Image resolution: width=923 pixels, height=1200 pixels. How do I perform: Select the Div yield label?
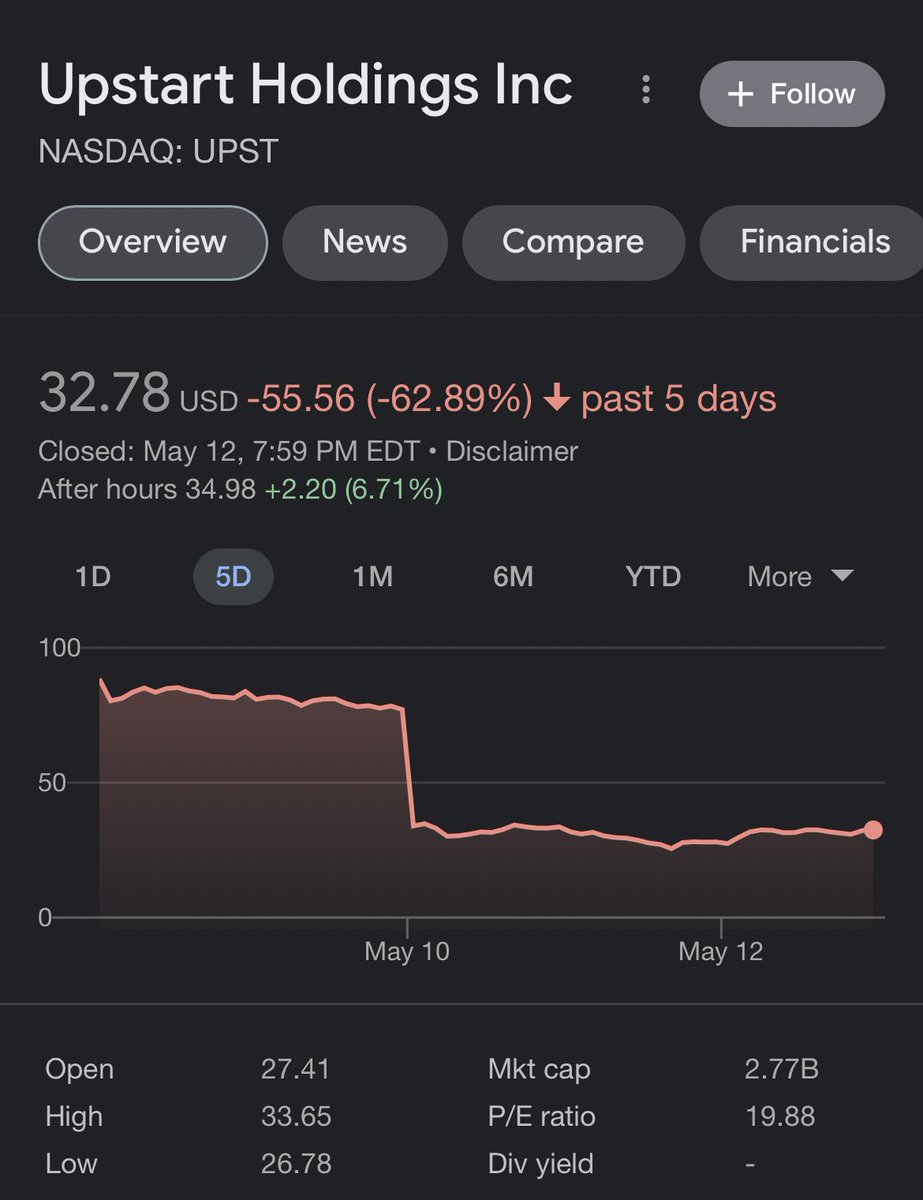click(x=541, y=1164)
